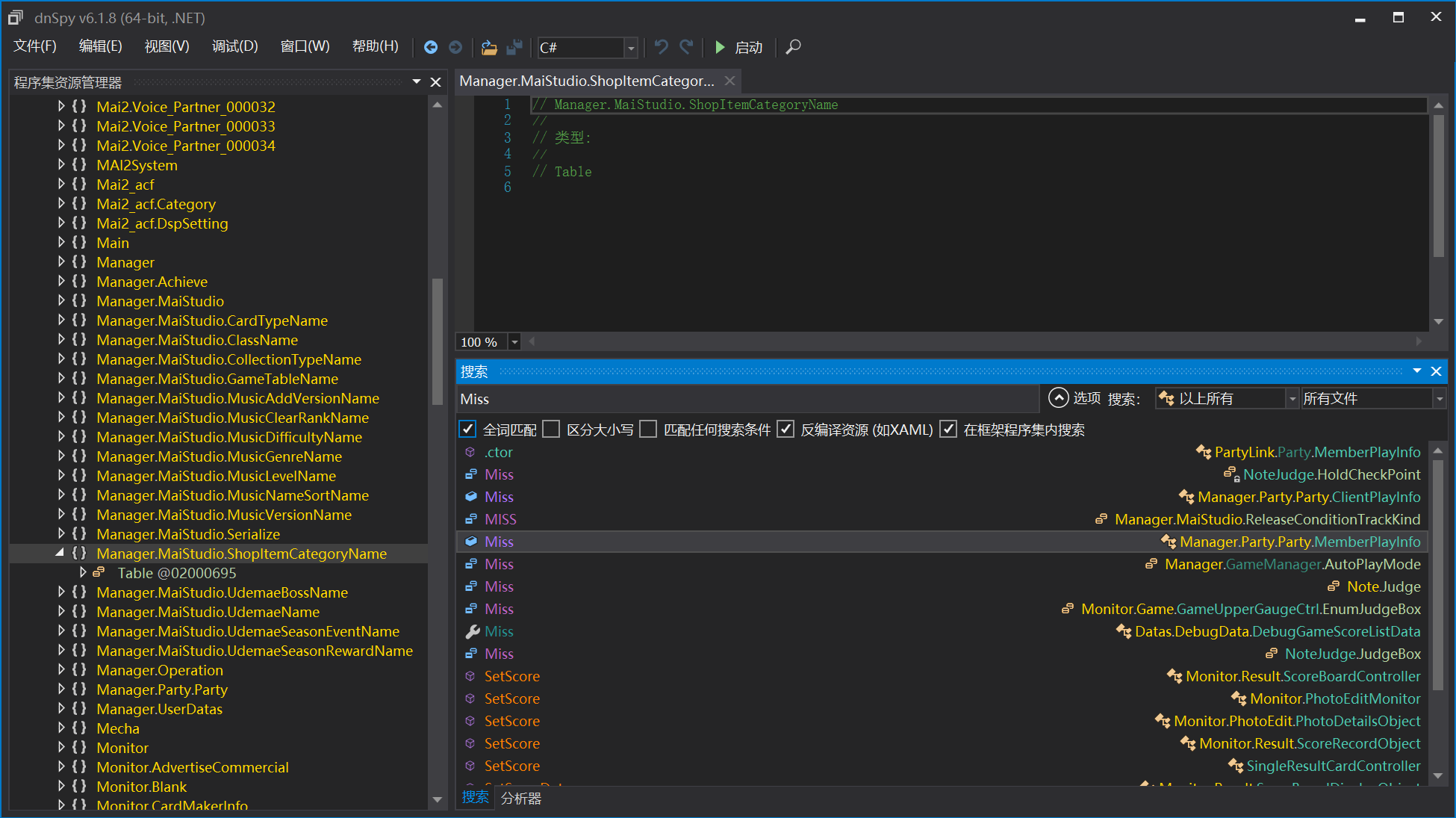Screen dimensions: 1456x818
Task: Click the assembly tree vertical scrollbar thumb
Action: pyautogui.click(x=438, y=342)
